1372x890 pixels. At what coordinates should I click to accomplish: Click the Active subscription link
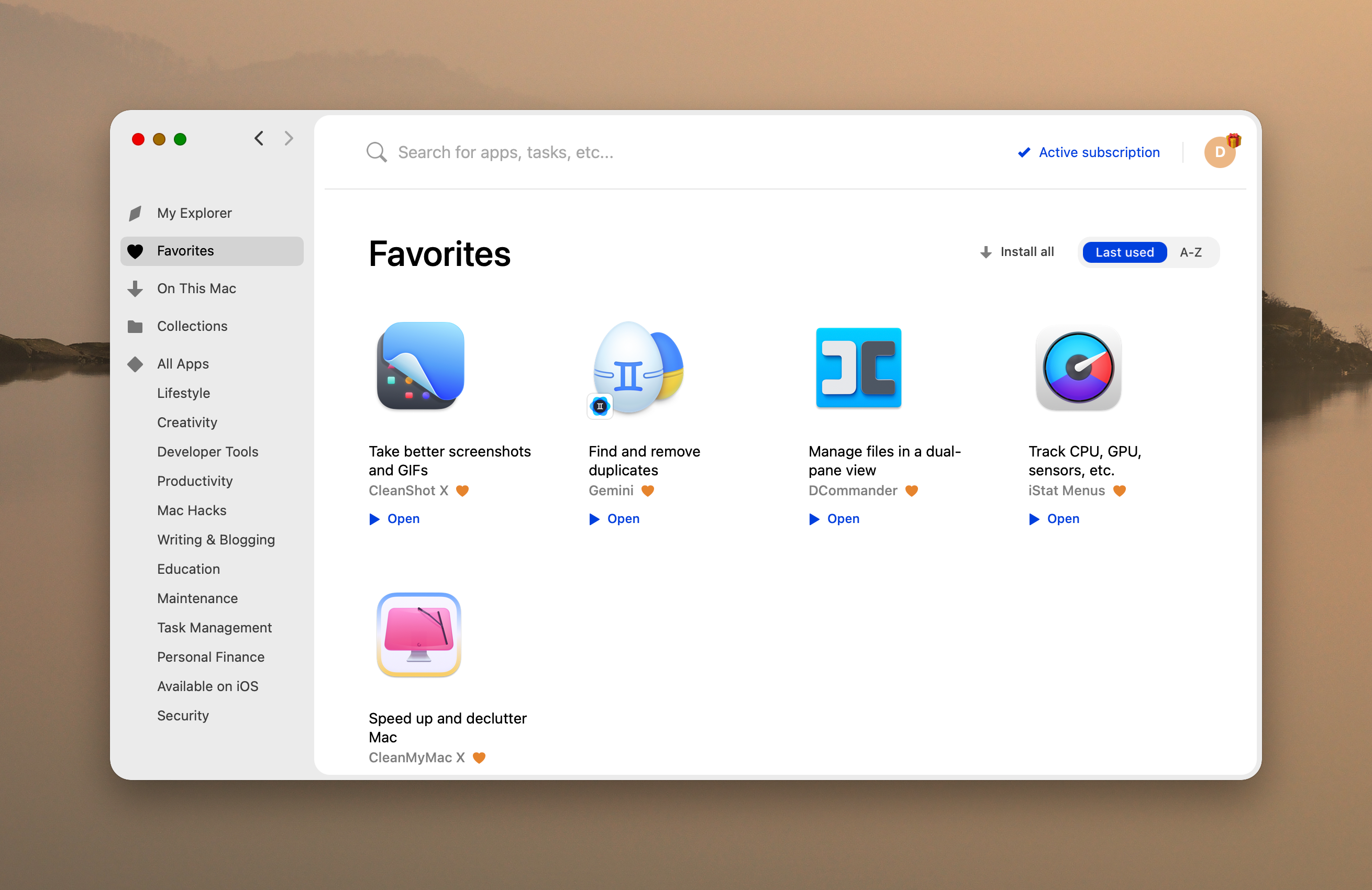[1098, 152]
